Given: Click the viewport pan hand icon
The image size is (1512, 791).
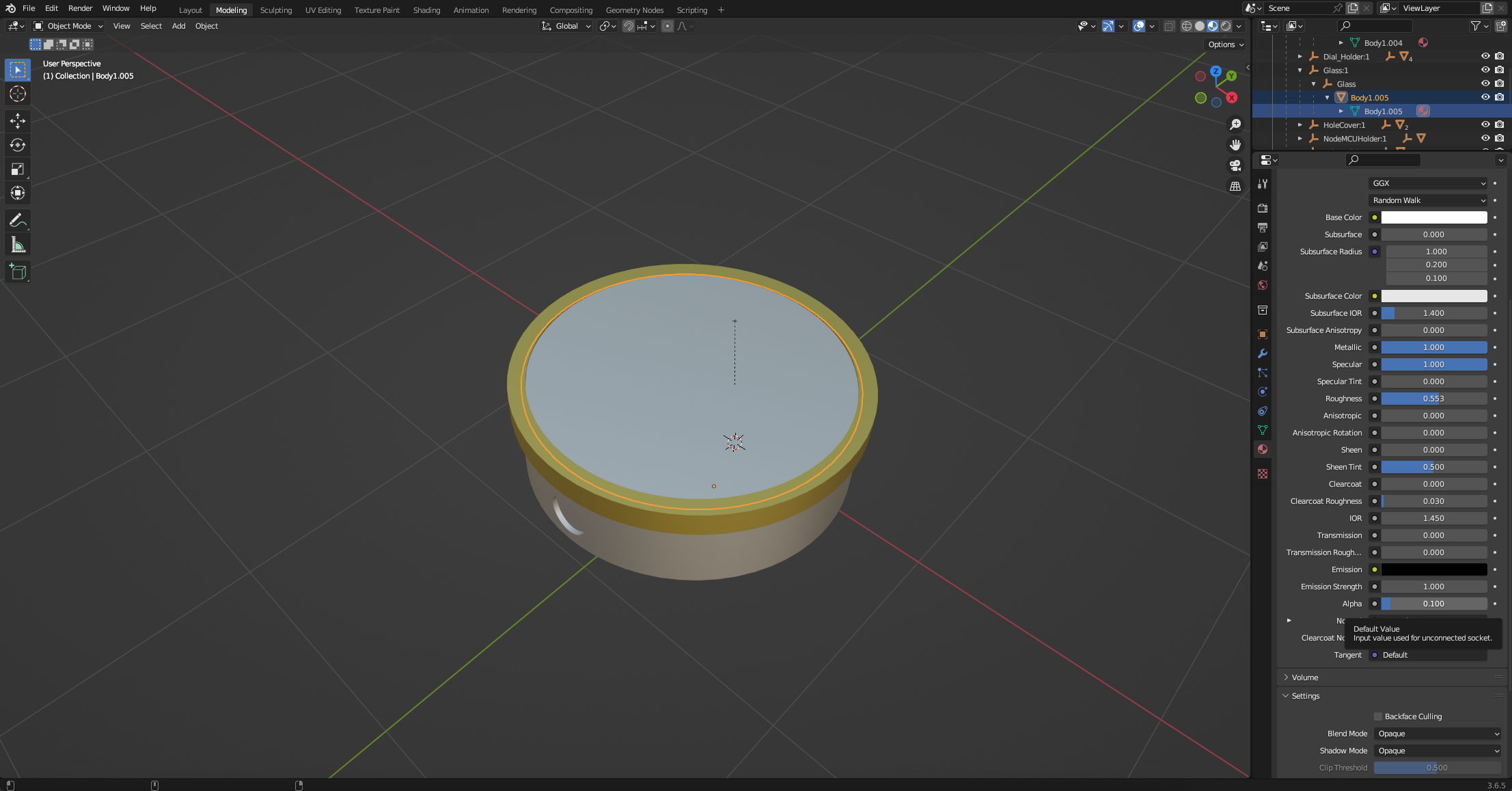Looking at the screenshot, I should [x=1235, y=145].
